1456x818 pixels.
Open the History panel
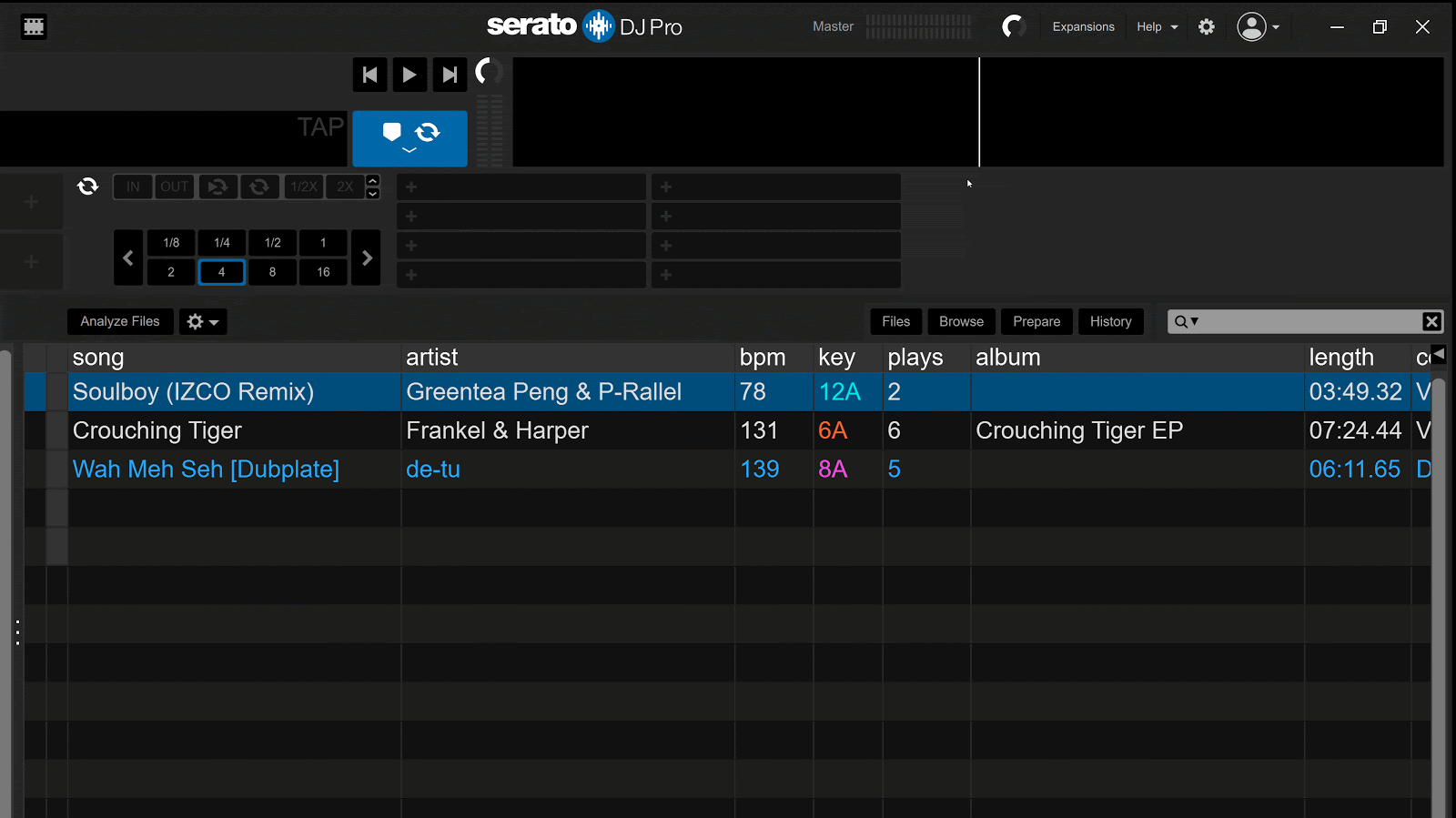1111,321
